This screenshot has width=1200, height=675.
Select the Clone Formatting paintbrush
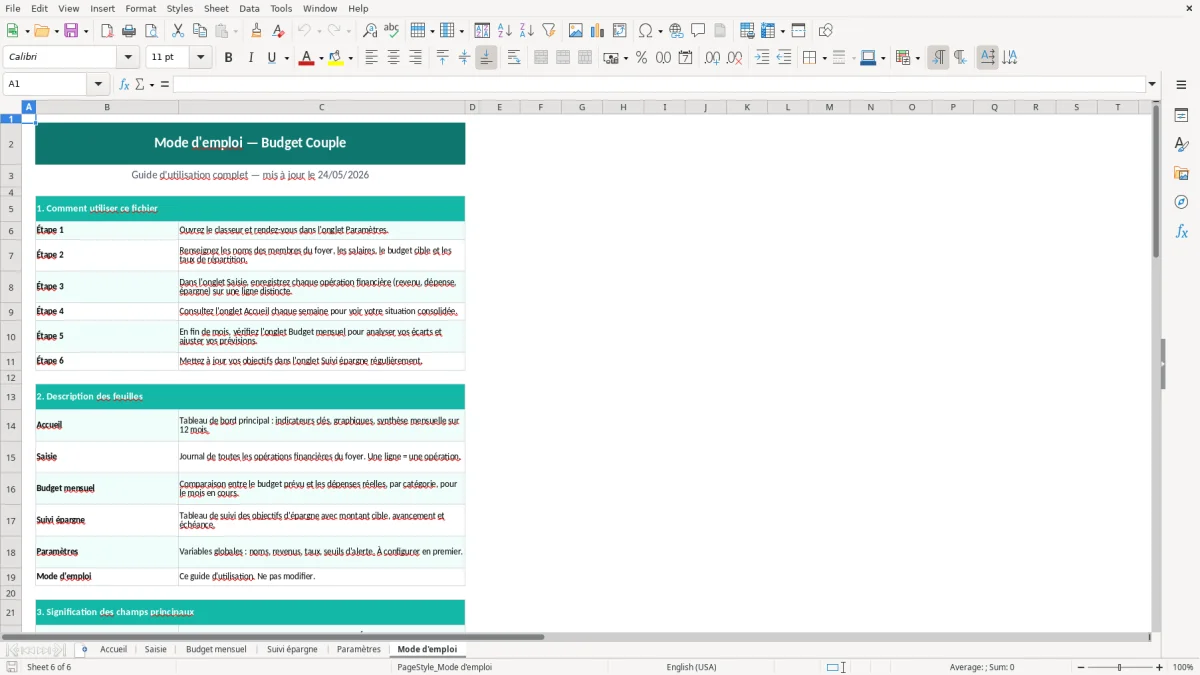pyautogui.click(x=257, y=31)
